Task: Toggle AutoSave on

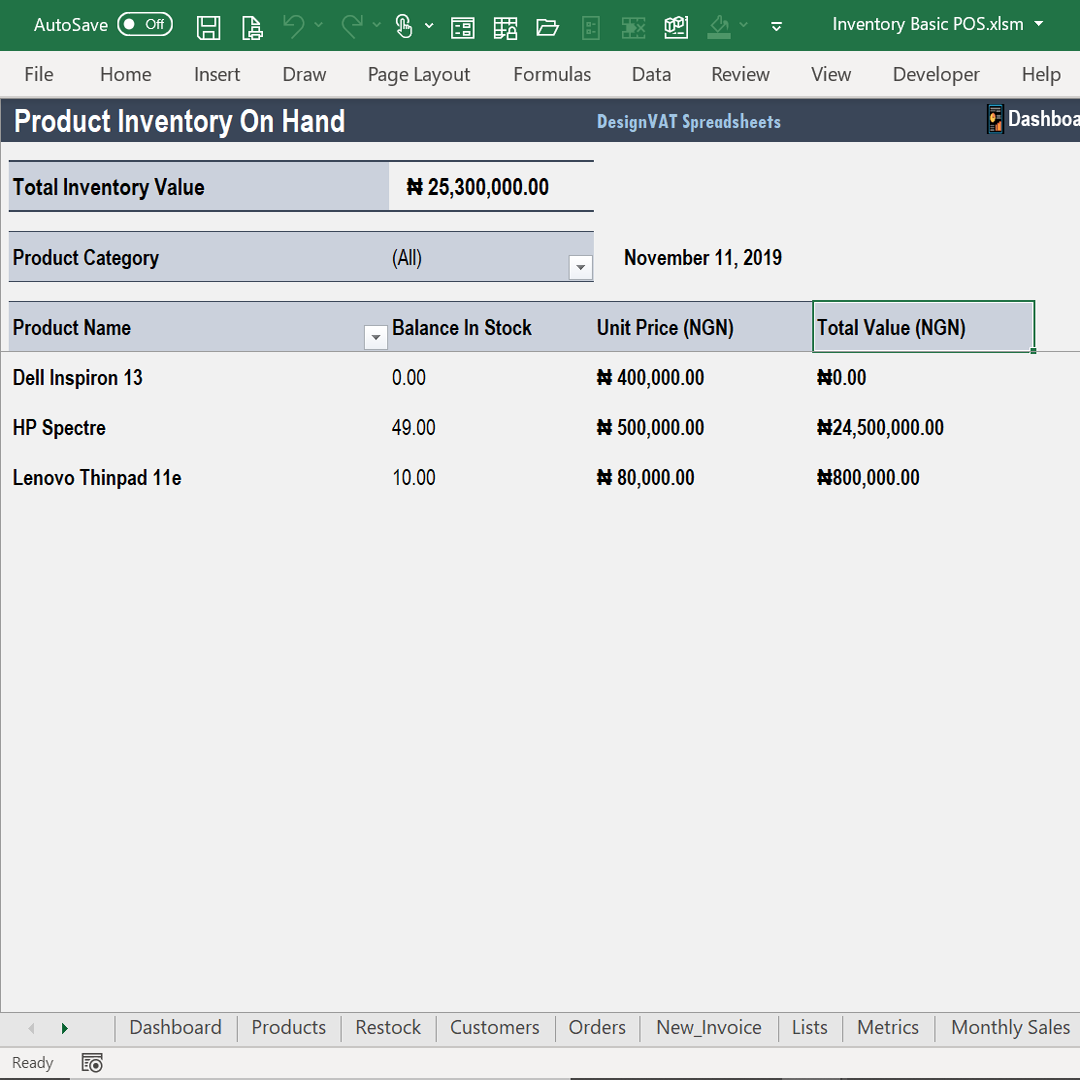Action: [145, 24]
